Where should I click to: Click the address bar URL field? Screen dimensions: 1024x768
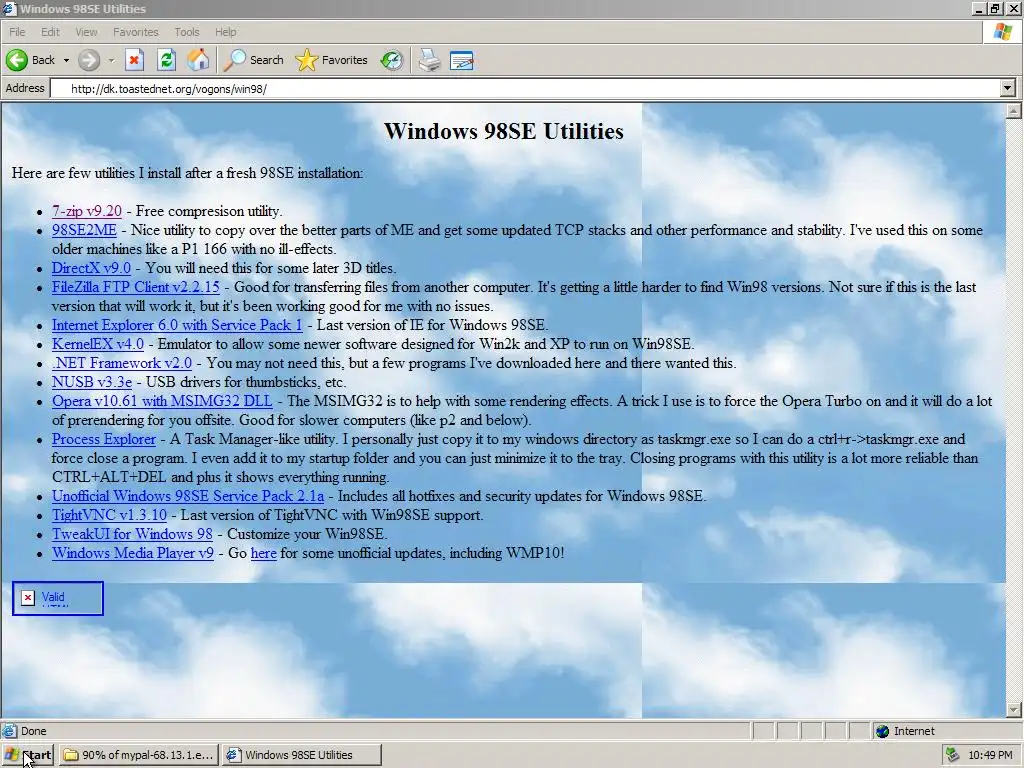[526, 88]
